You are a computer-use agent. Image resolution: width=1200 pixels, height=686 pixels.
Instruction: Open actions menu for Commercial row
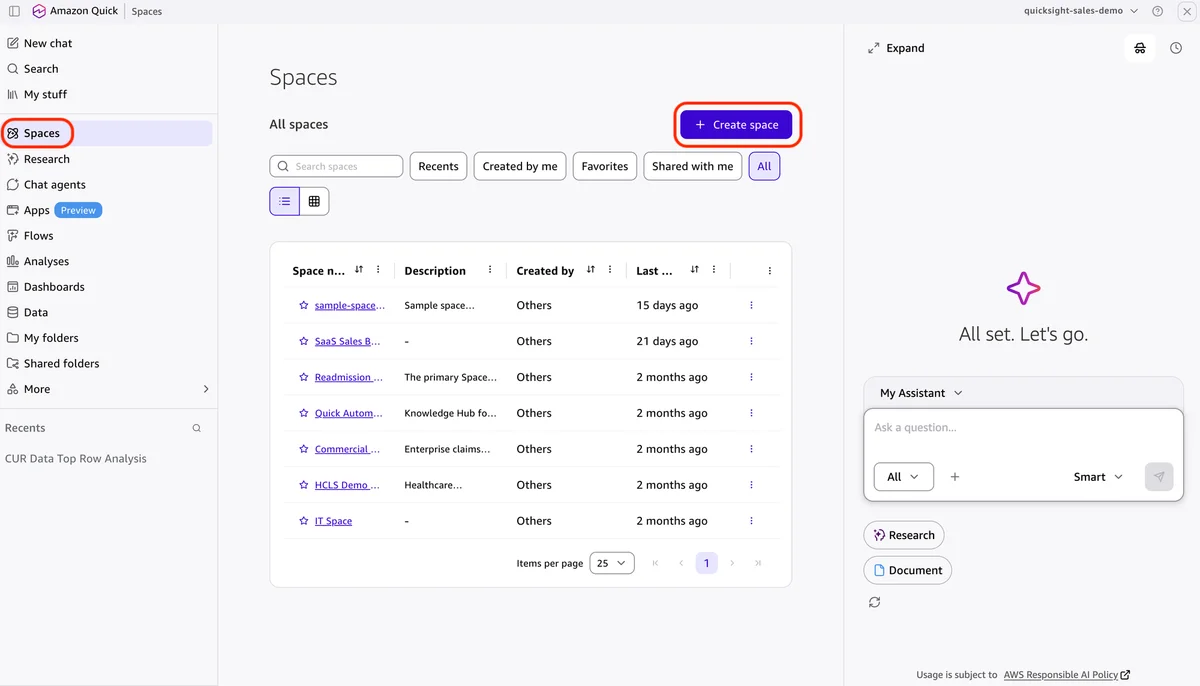[751, 449]
